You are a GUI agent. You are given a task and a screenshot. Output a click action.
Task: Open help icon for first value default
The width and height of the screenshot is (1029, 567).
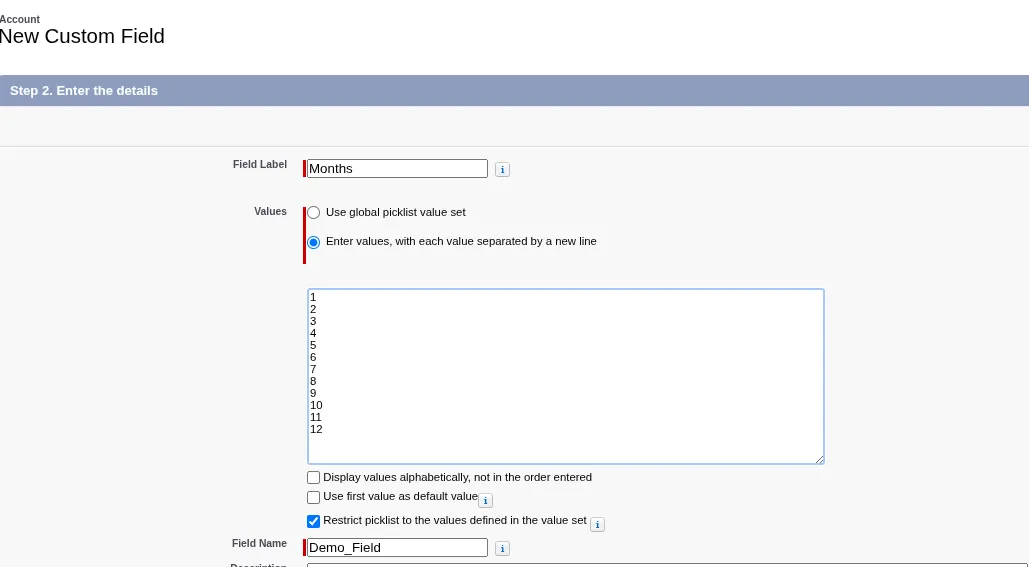click(485, 500)
